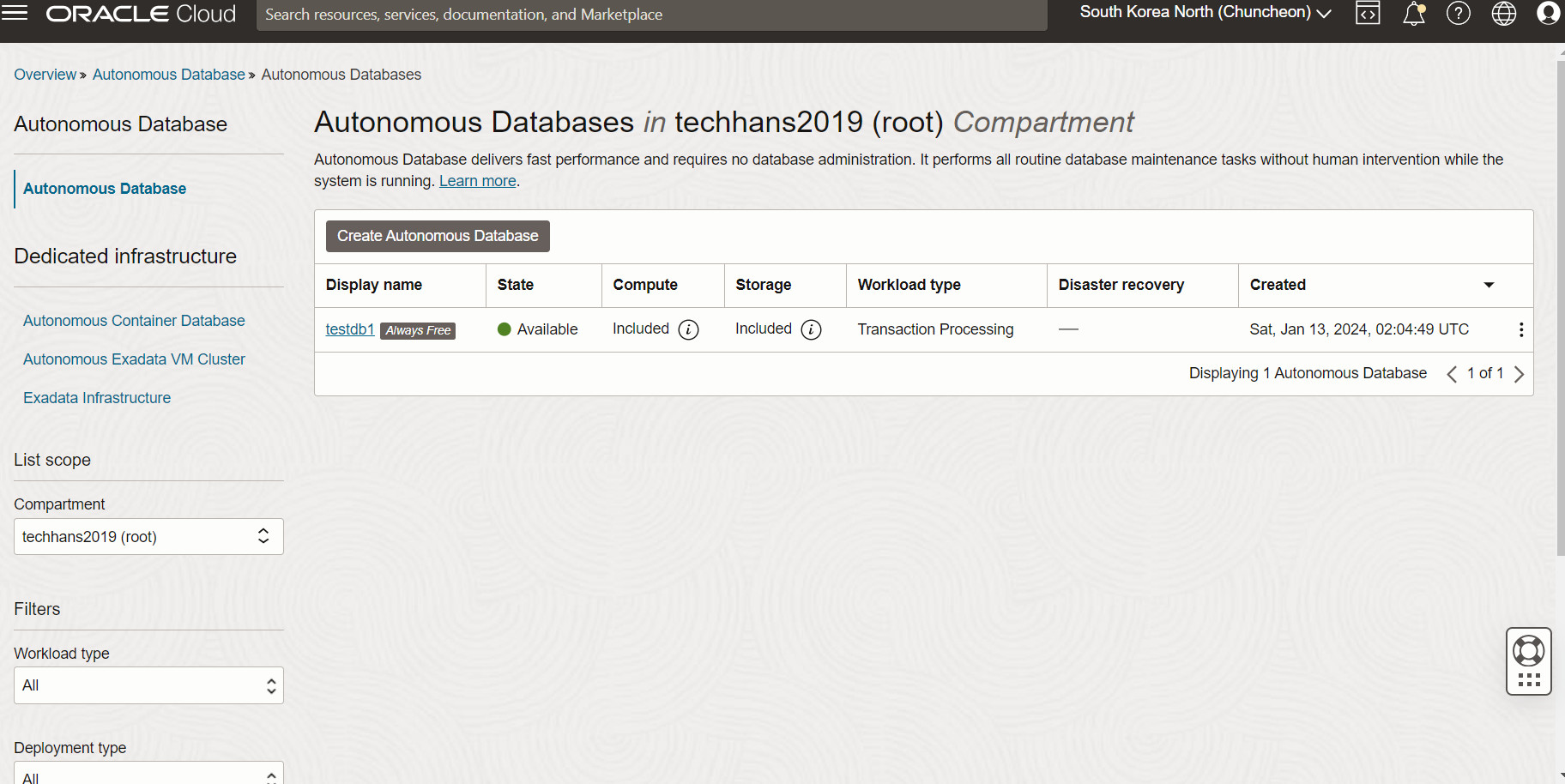Open the announcements bell icon

click(x=1414, y=14)
